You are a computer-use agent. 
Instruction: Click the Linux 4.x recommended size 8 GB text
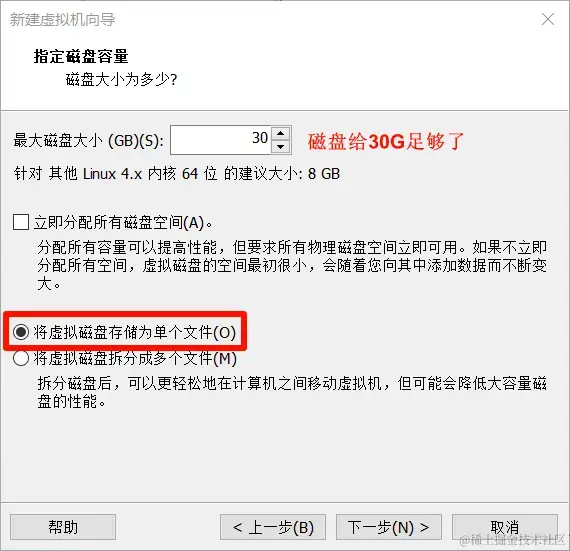tap(177, 174)
